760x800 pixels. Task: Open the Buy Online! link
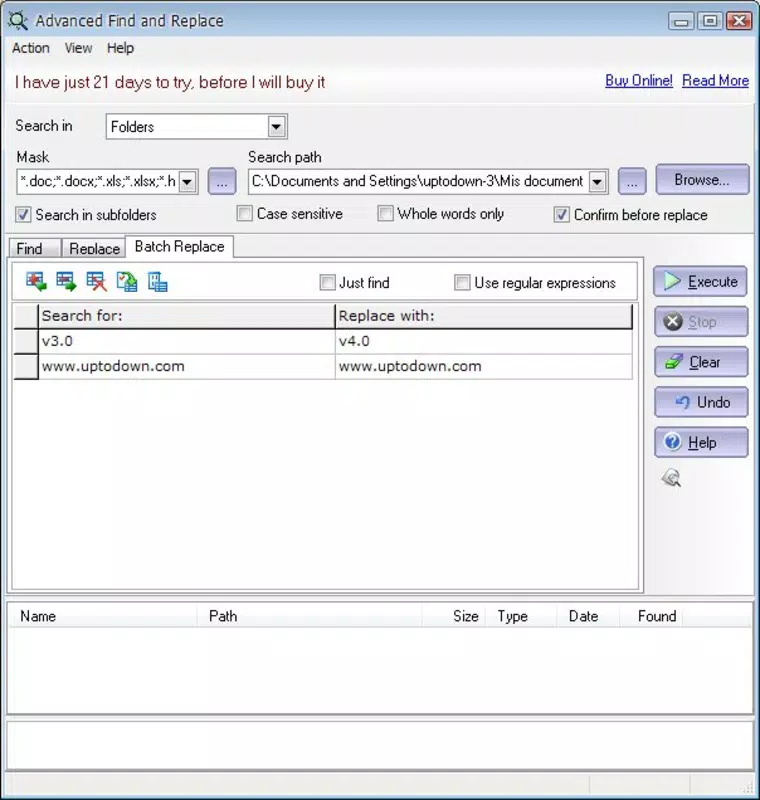tap(639, 81)
